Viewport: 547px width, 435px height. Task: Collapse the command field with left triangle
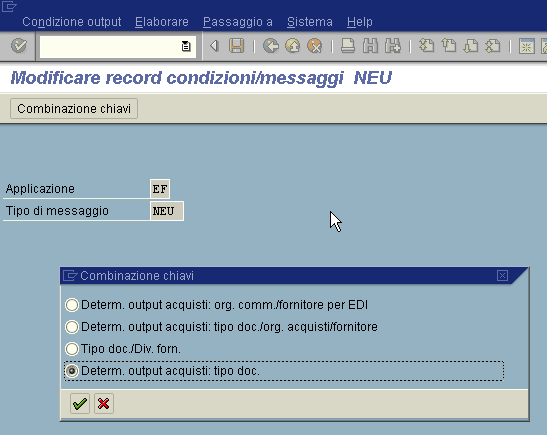(214, 46)
